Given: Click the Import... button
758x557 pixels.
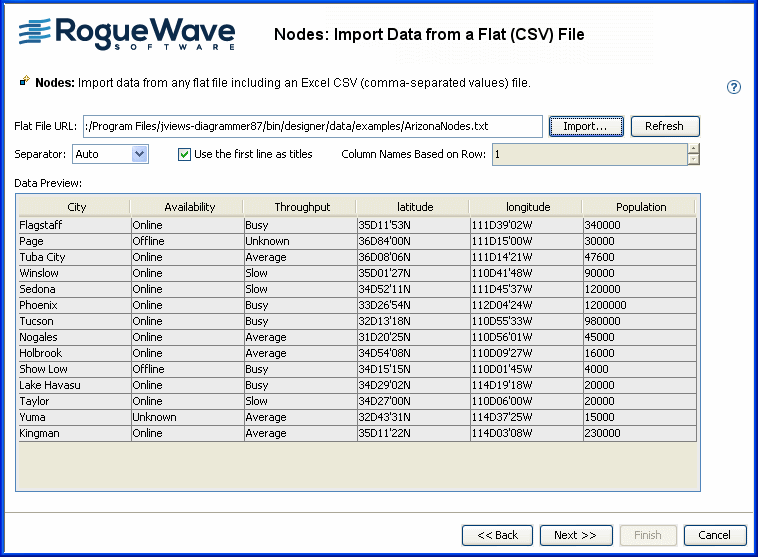Looking at the screenshot, I should (585, 126).
